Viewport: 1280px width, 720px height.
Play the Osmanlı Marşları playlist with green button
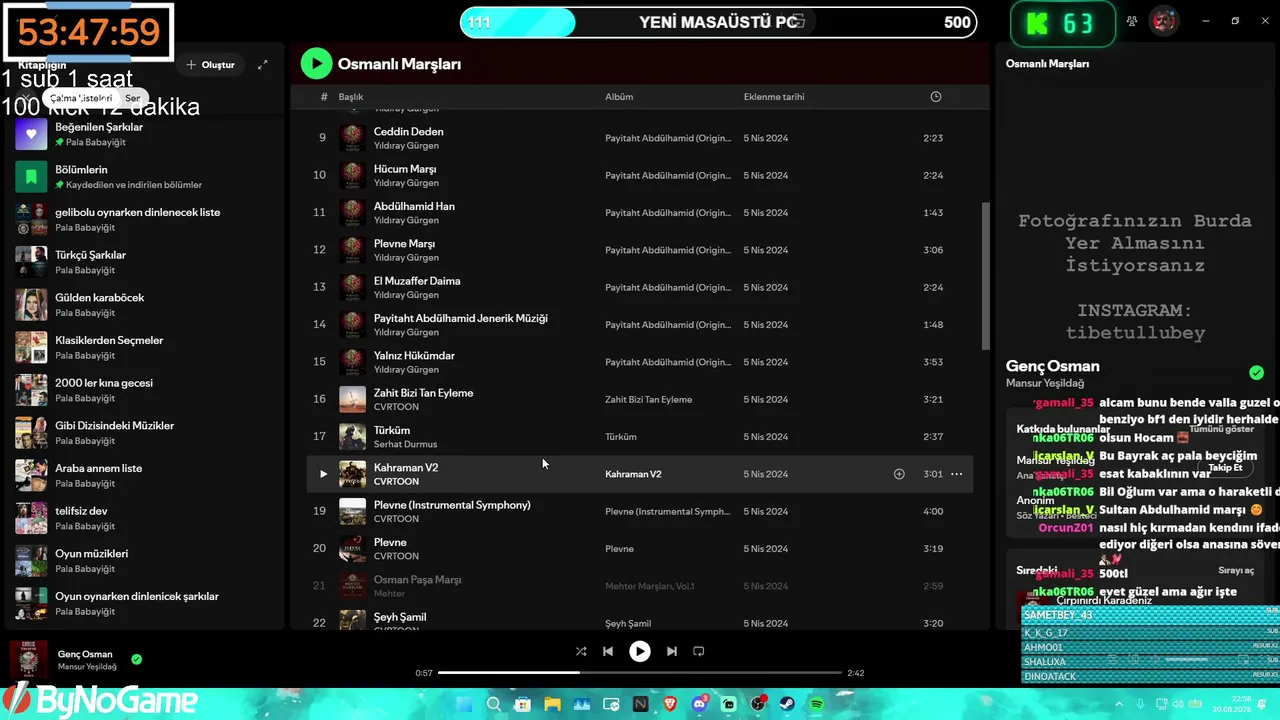pos(316,64)
